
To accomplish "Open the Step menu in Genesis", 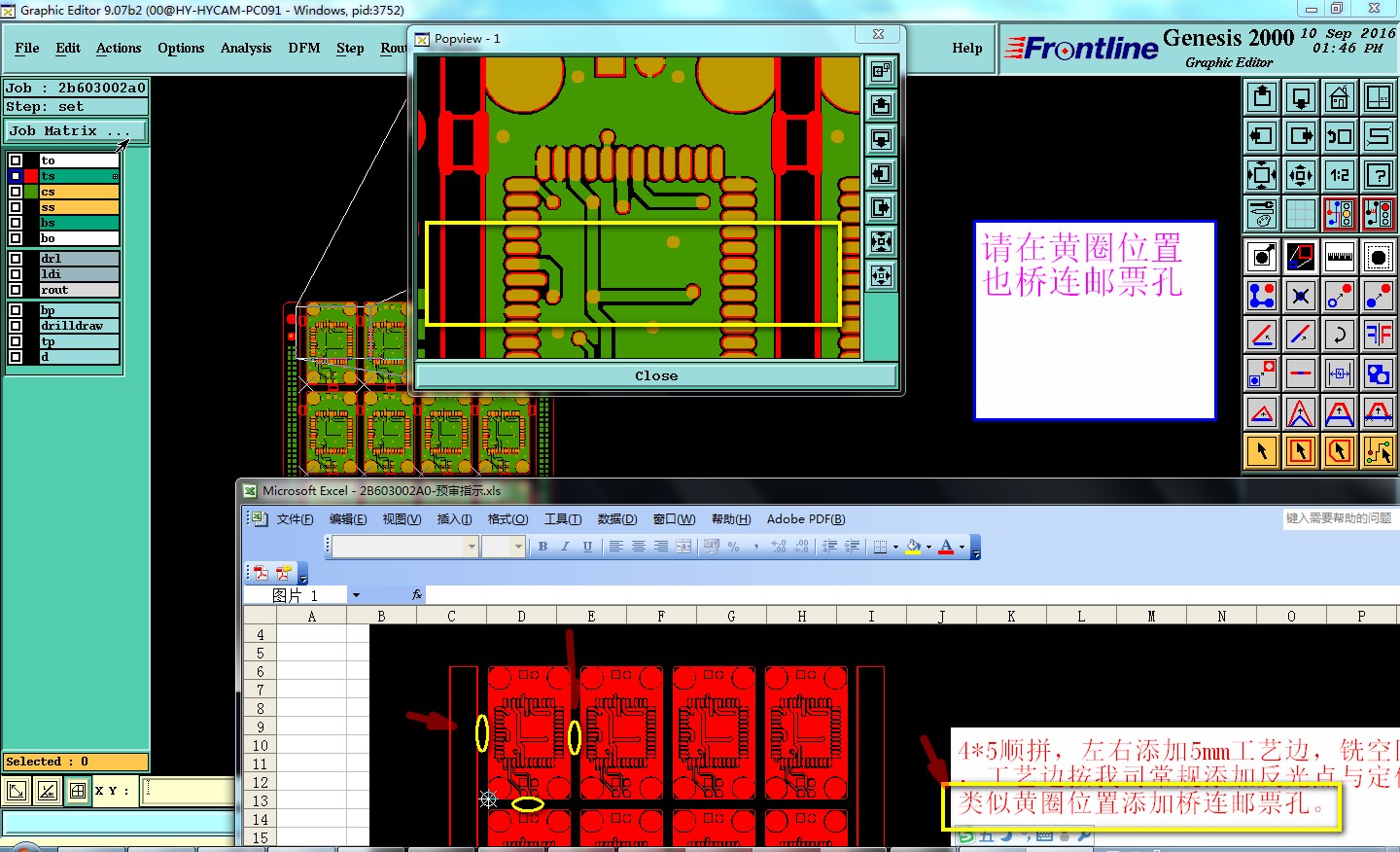I will pyautogui.click(x=350, y=48).
